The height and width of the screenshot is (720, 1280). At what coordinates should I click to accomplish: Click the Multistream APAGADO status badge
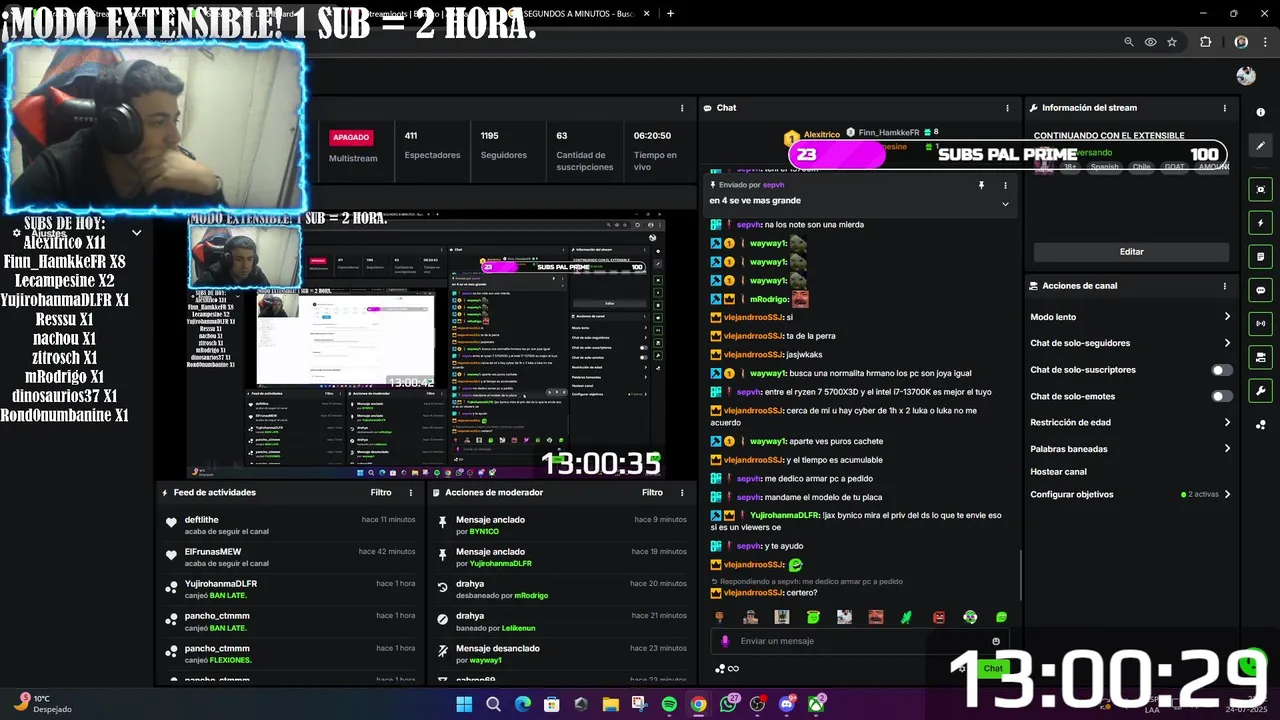(x=351, y=137)
